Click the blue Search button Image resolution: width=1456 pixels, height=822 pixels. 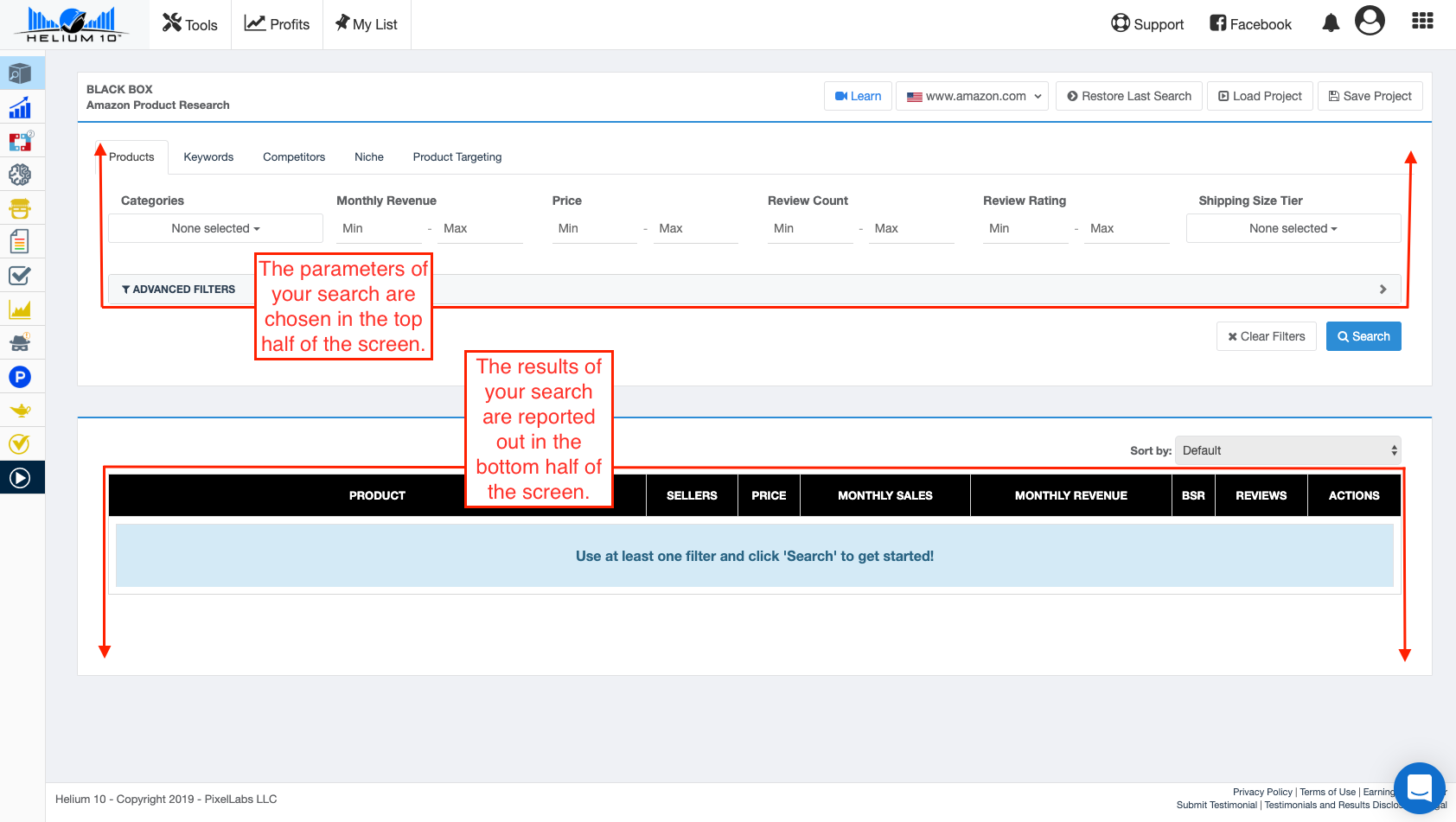click(x=1363, y=336)
